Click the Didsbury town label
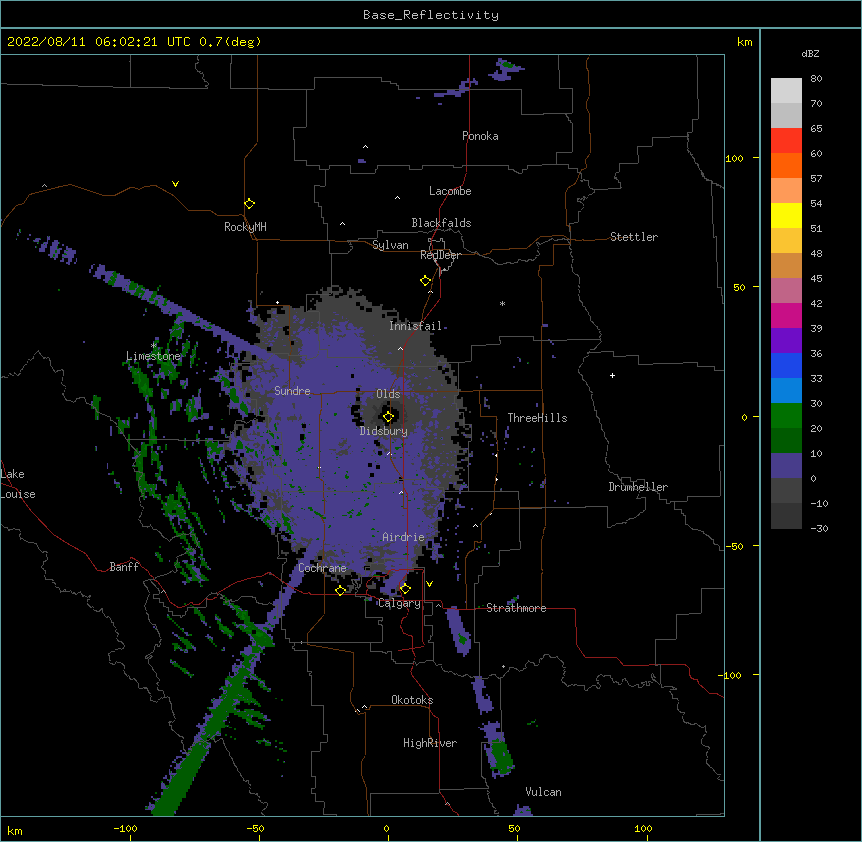 click(x=384, y=431)
